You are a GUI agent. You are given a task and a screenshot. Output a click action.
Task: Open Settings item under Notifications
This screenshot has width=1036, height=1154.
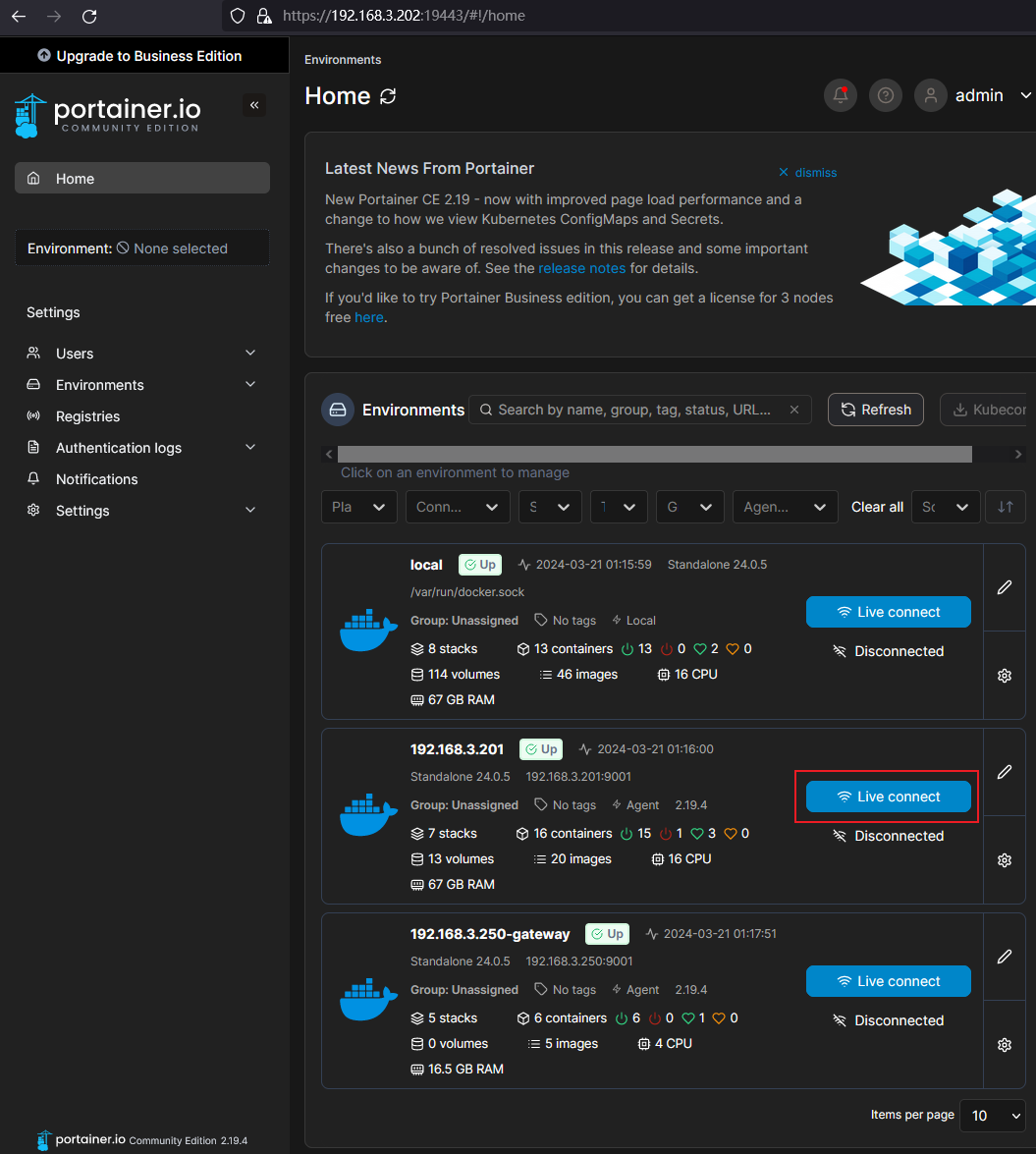(x=142, y=510)
